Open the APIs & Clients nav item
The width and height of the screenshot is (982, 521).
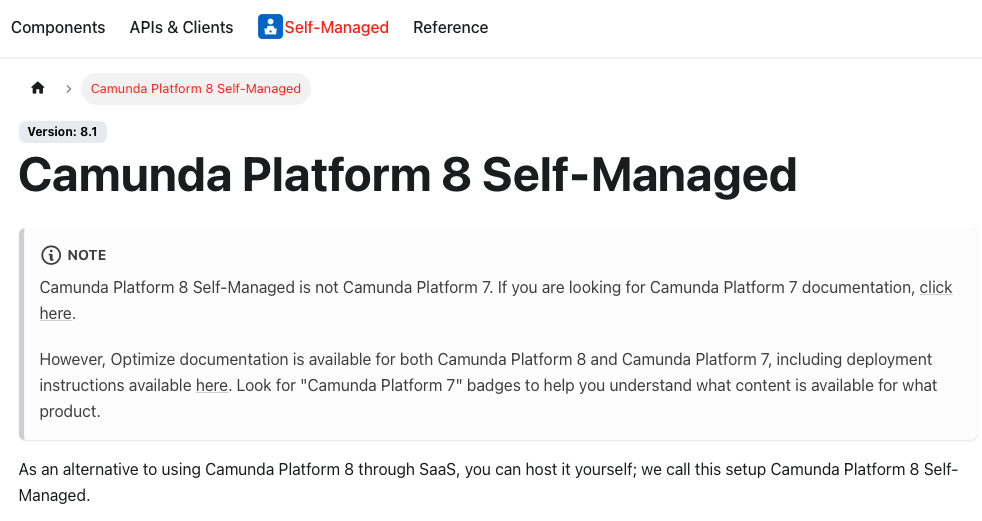[x=181, y=27]
